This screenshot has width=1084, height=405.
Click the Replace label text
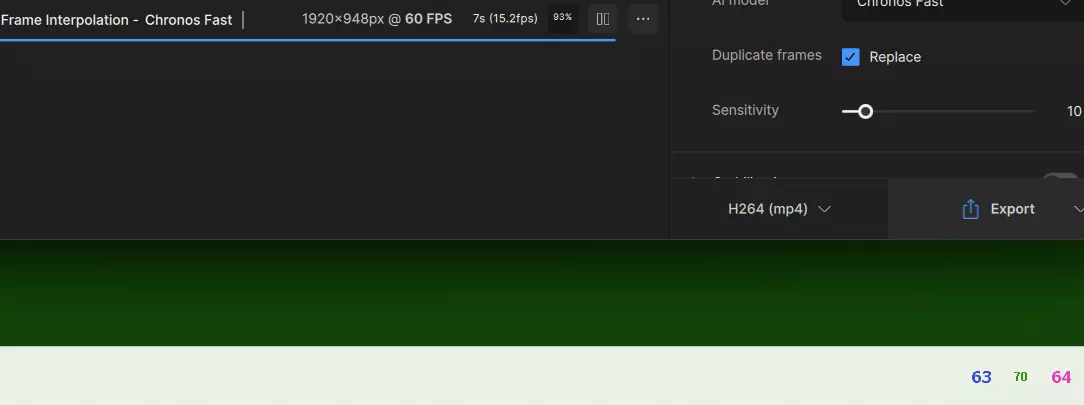(x=895, y=57)
